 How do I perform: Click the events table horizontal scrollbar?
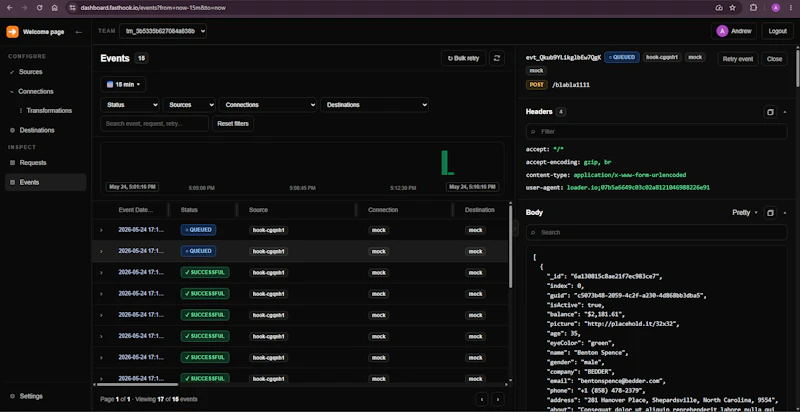(x=136, y=384)
